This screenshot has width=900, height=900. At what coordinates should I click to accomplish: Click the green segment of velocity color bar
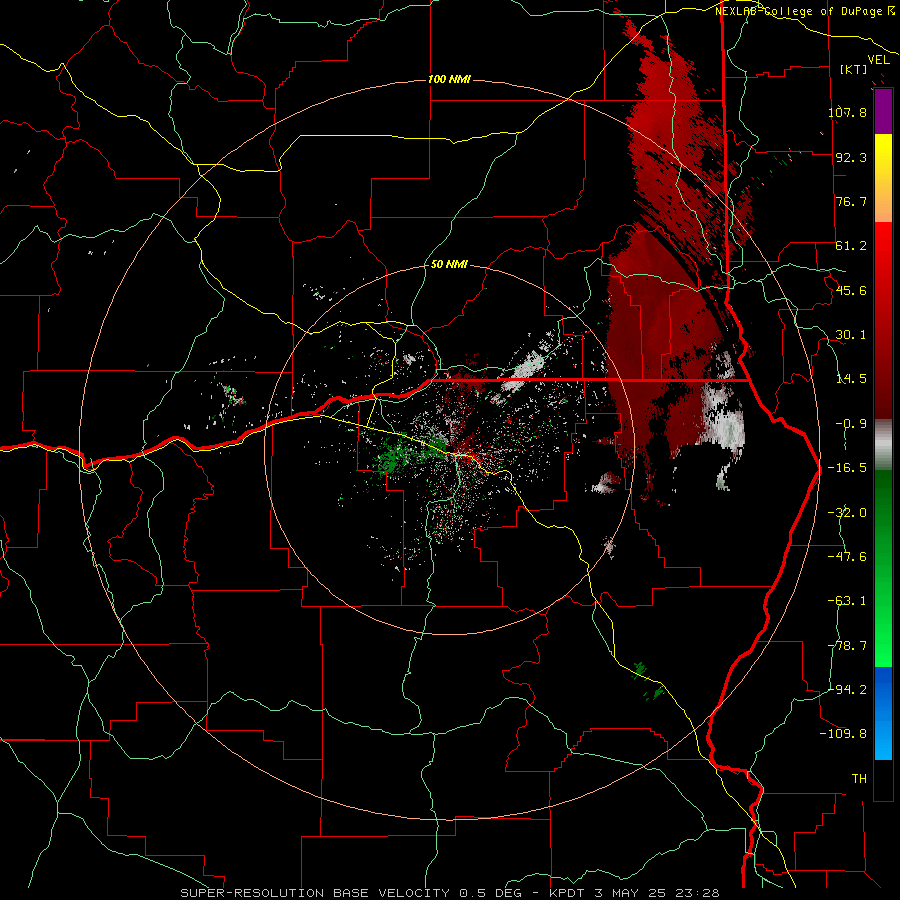tap(883, 568)
